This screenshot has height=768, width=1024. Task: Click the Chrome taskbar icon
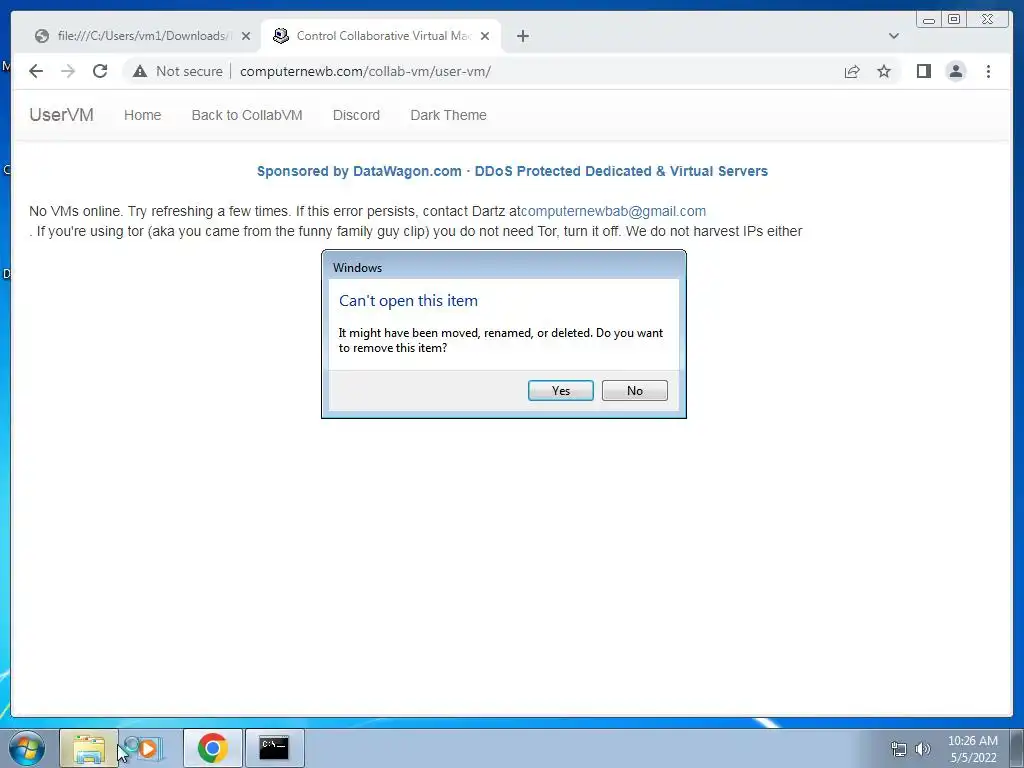(212, 748)
